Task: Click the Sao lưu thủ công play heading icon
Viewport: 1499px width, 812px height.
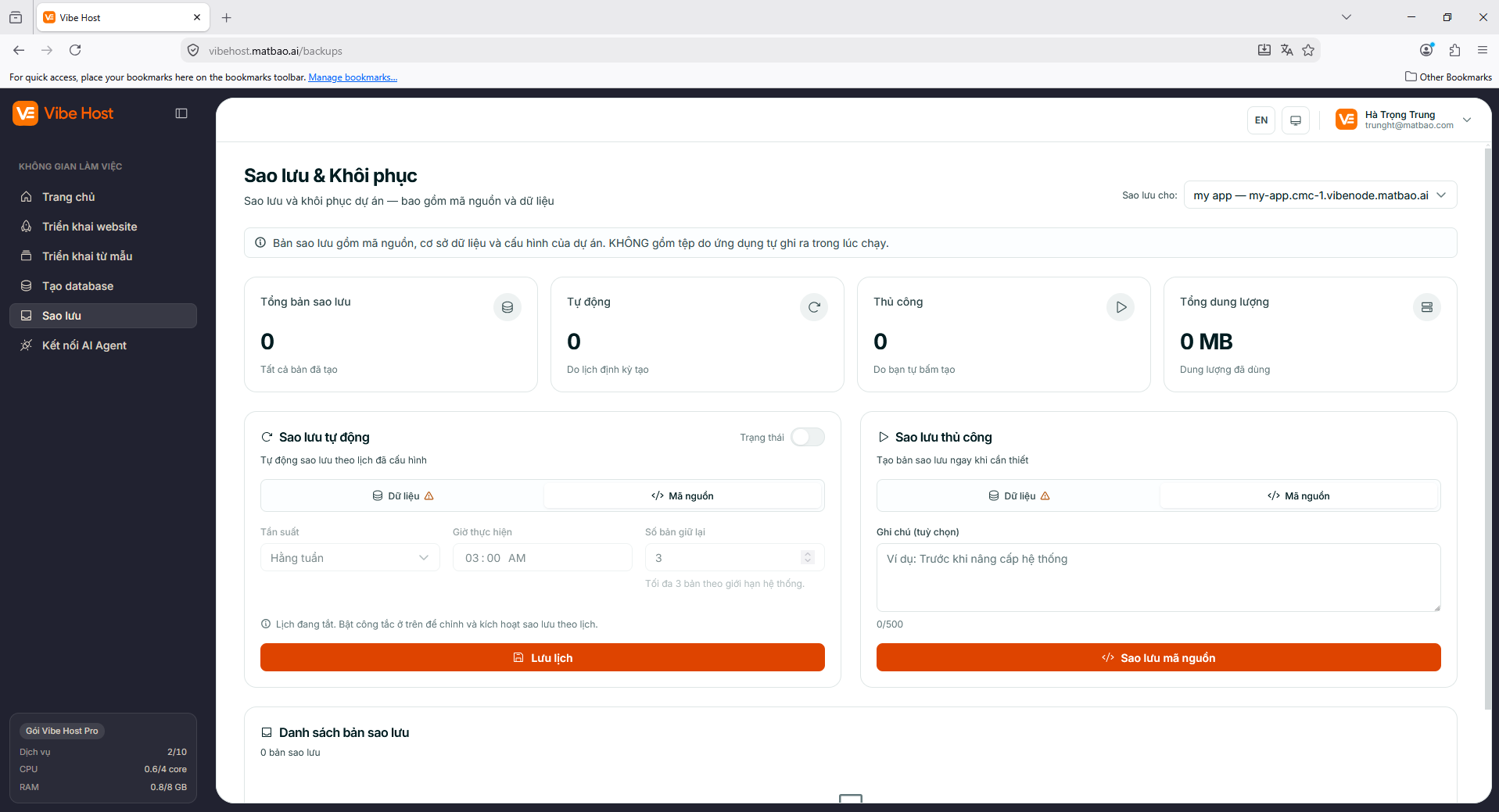Action: tap(883, 437)
